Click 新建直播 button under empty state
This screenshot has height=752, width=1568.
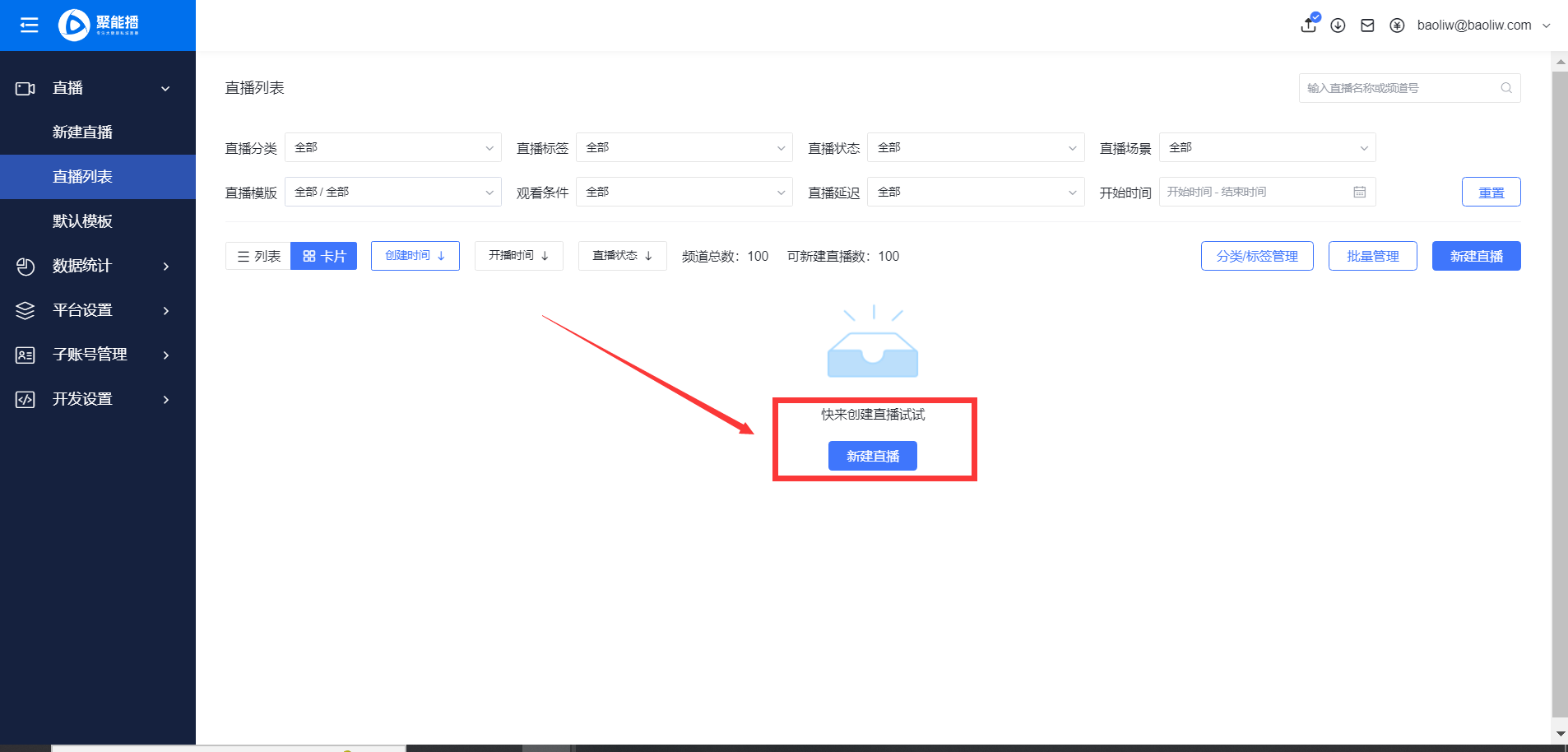873,456
